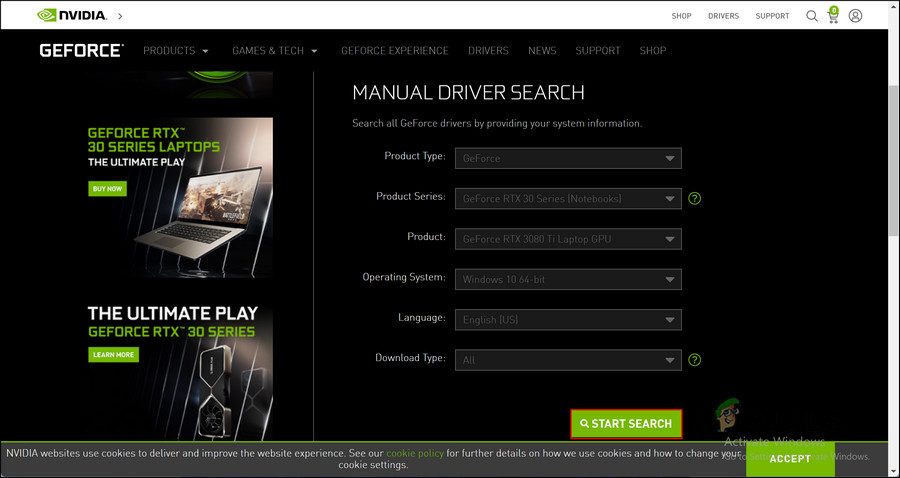The height and width of the screenshot is (478, 900).
Task: Open the Product Type dropdown
Action: (x=568, y=158)
